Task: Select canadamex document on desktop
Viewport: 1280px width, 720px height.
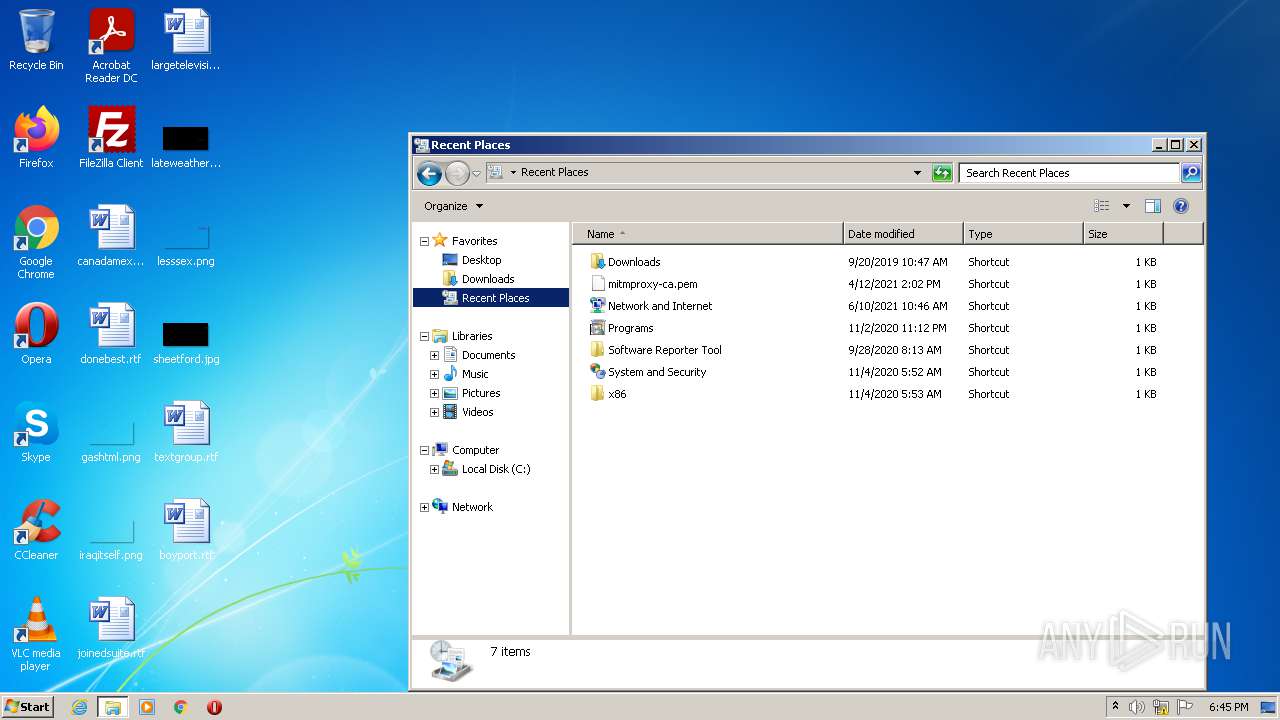Action: click(111, 236)
